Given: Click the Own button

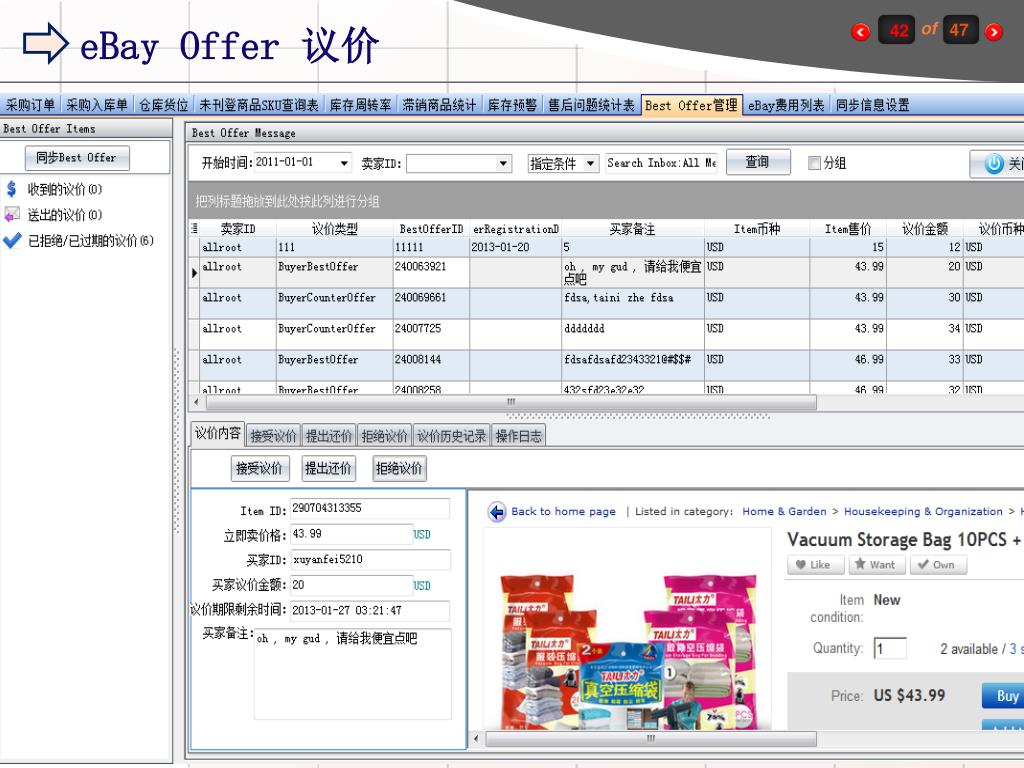Looking at the screenshot, I should [x=938, y=565].
